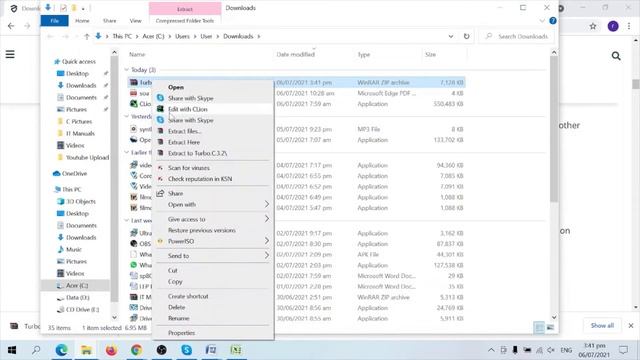The width and height of the screenshot is (640, 360).
Task: Click the Windows Start button
Action: coord(12,350)
